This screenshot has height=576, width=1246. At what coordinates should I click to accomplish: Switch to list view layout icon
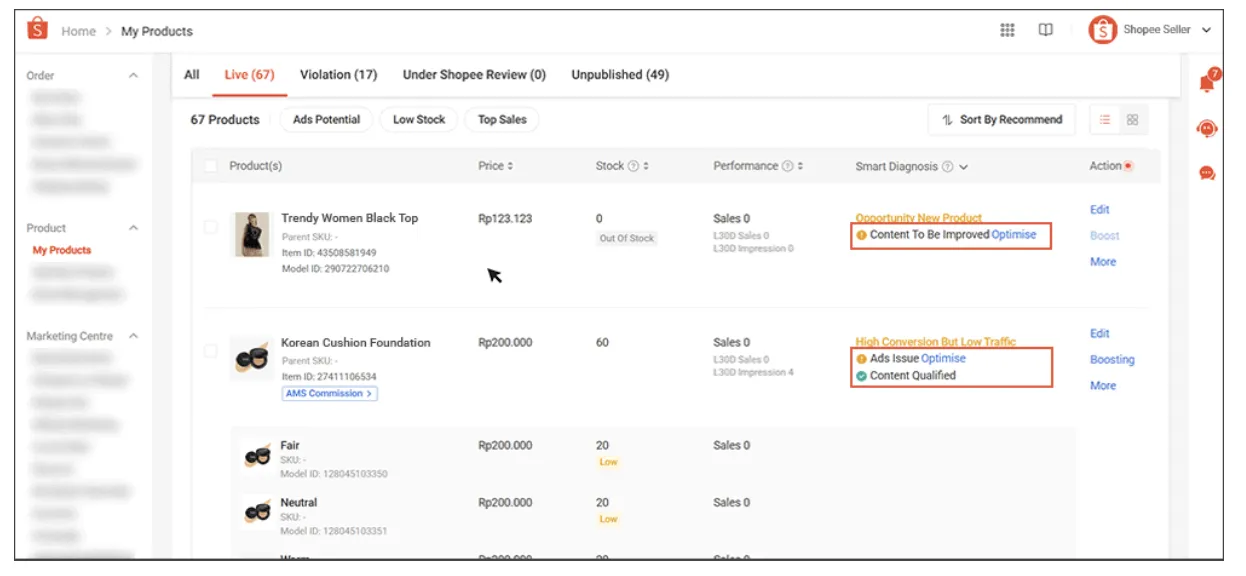coord(1105,120)
